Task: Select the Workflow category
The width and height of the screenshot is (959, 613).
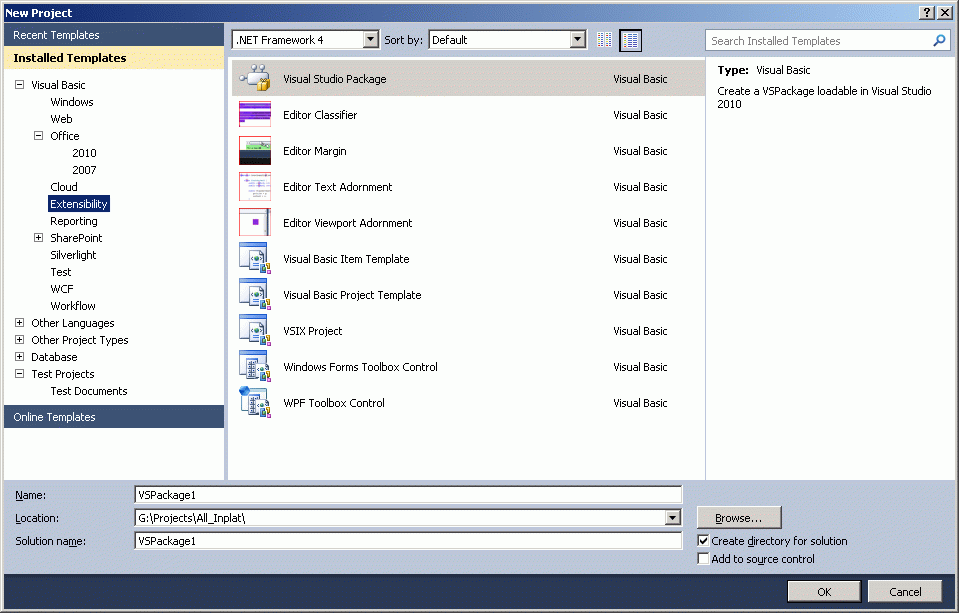Action: (x=73, y=305)
